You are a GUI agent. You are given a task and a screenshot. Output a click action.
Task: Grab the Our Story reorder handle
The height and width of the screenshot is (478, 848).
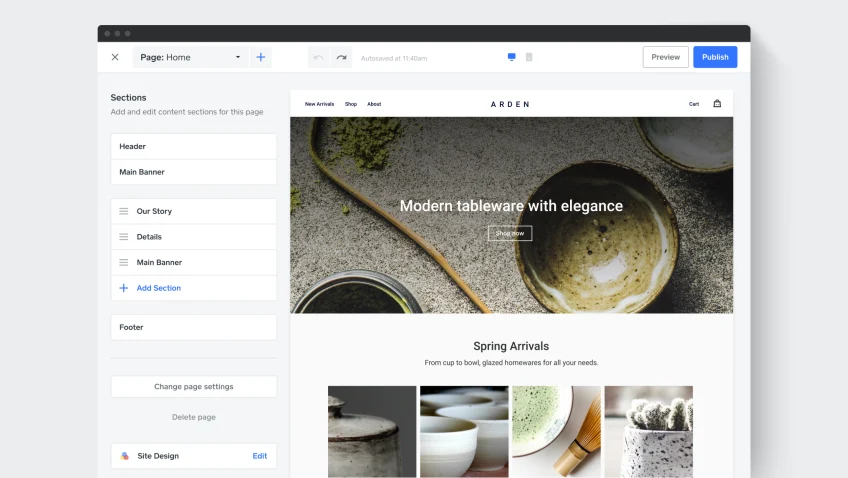[124, 211]
